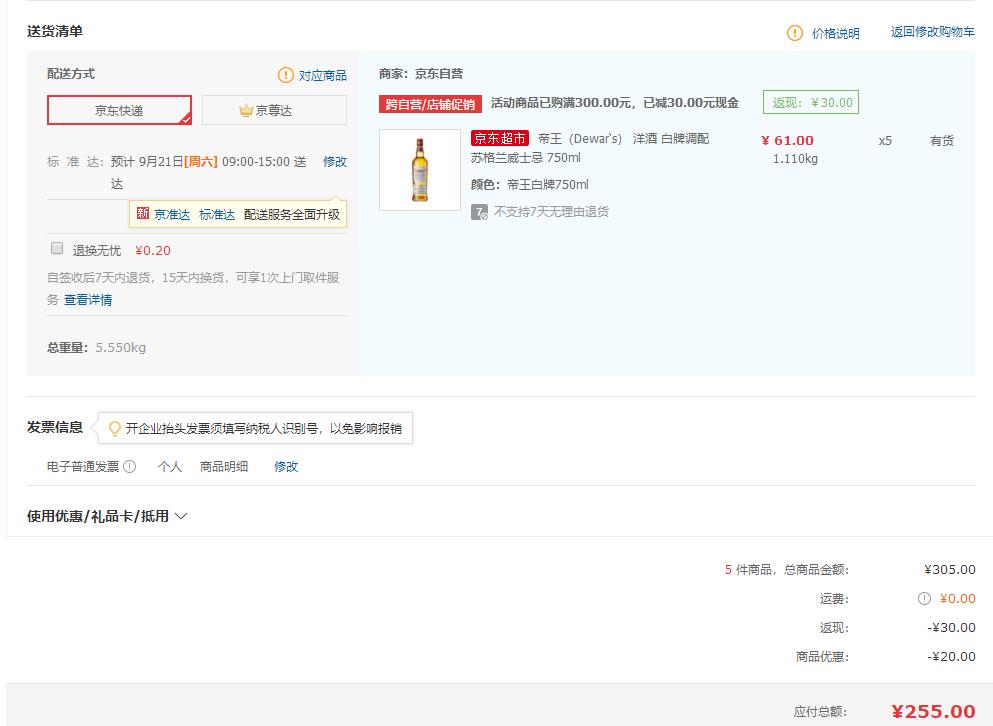Click the 总商品金额 ¥305.00 value
Viewport: 993px width, 726px height.
[x=949, y=570]
